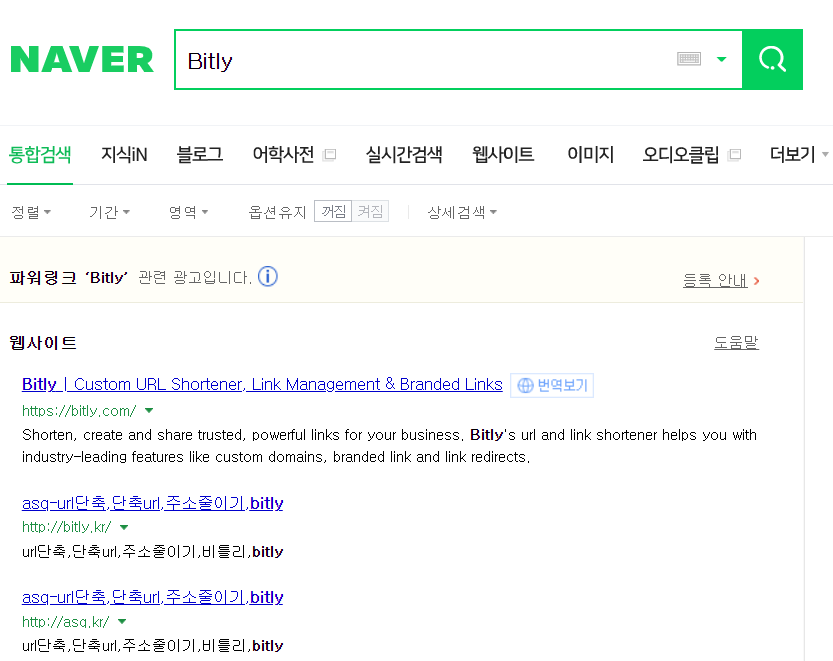This screenshot has width=833, height=661.
Task: Switch to the 지식iN tab
Action: click(124, 155)
